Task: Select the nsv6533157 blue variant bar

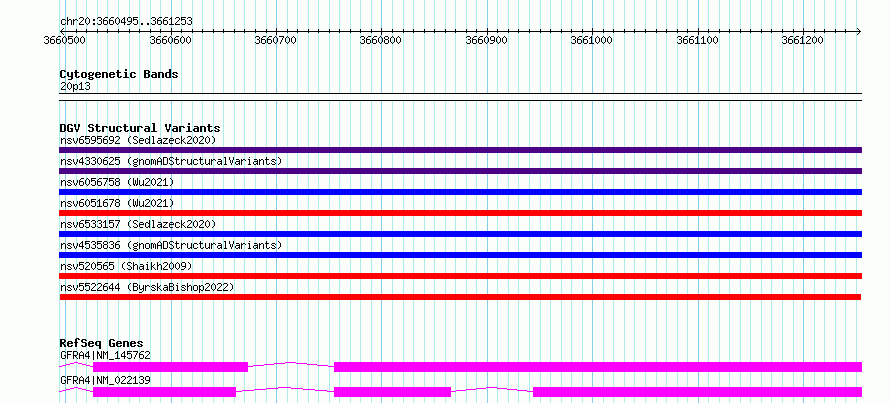Action: point(460,234)
